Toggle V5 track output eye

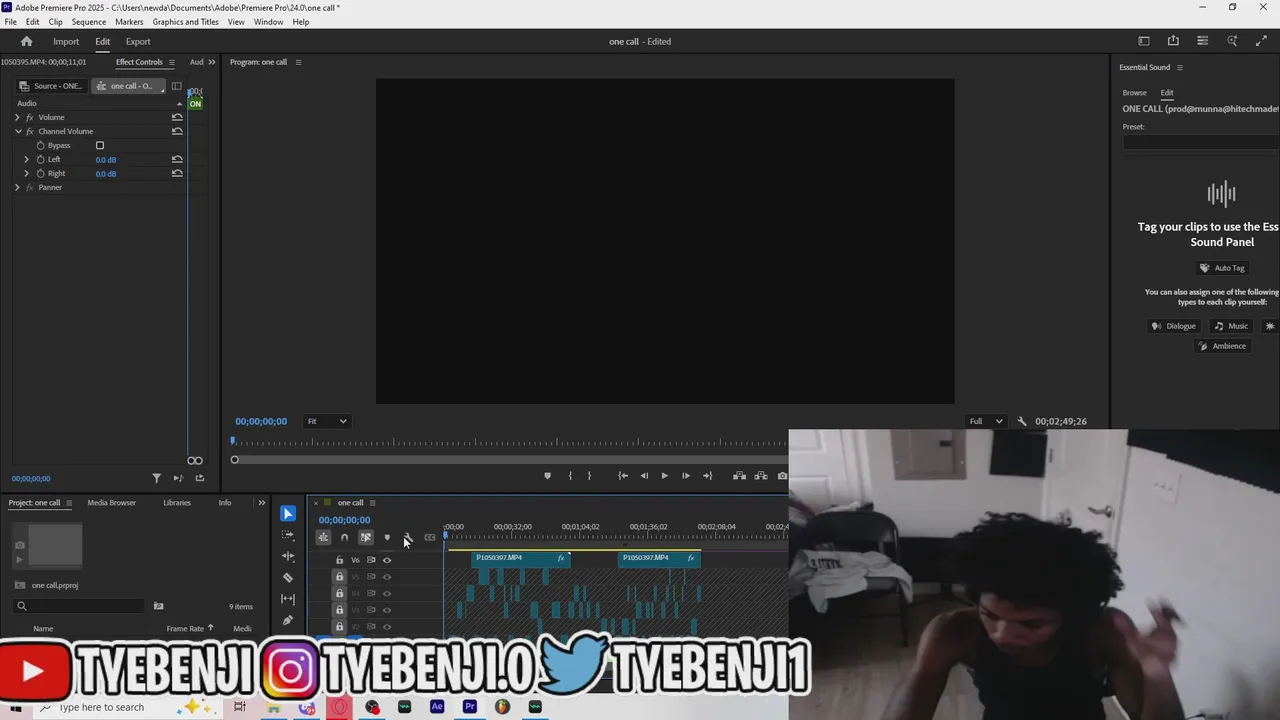[x=387, y=577]
